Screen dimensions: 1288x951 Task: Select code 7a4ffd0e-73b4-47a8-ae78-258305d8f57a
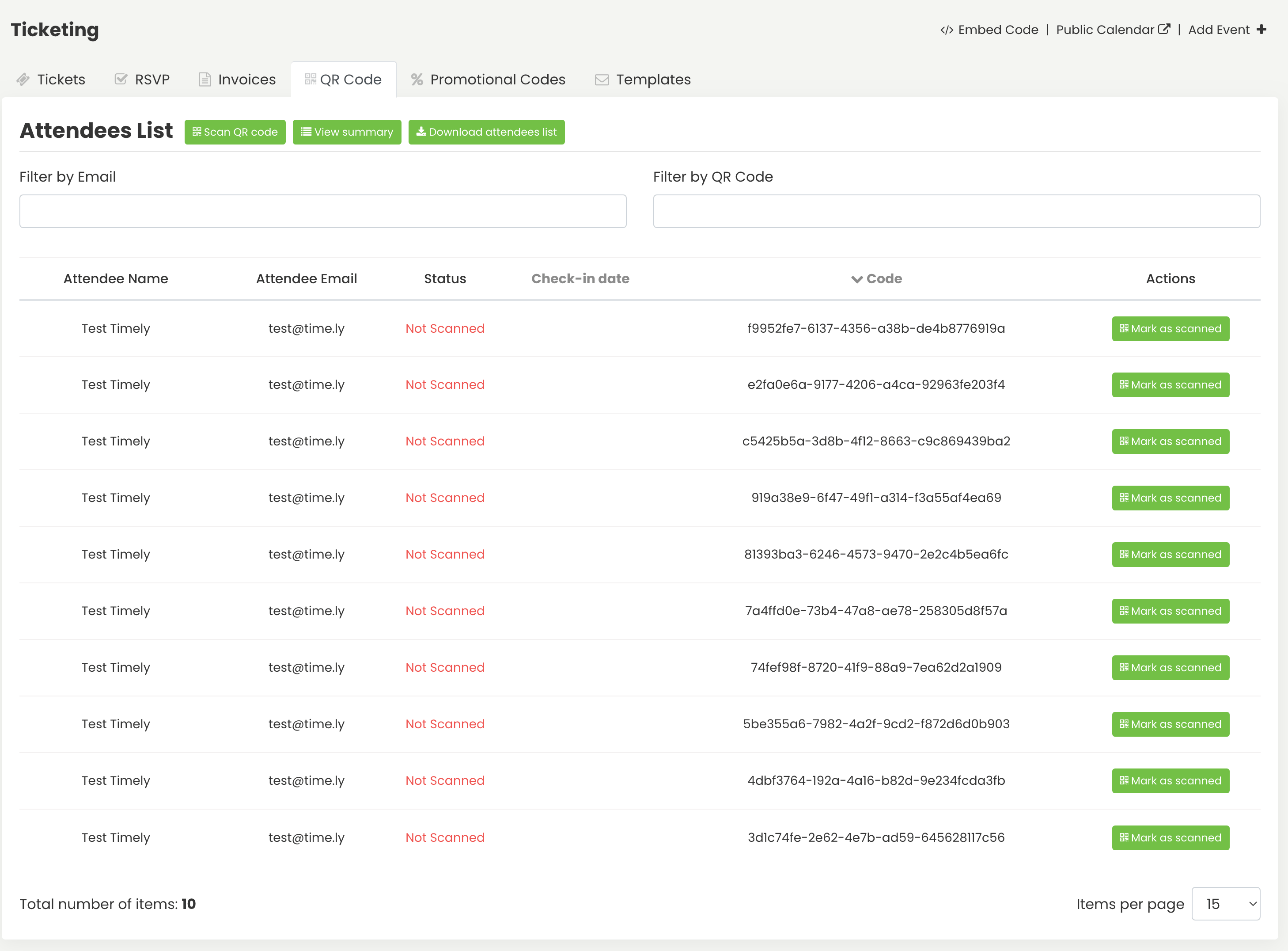876,611
